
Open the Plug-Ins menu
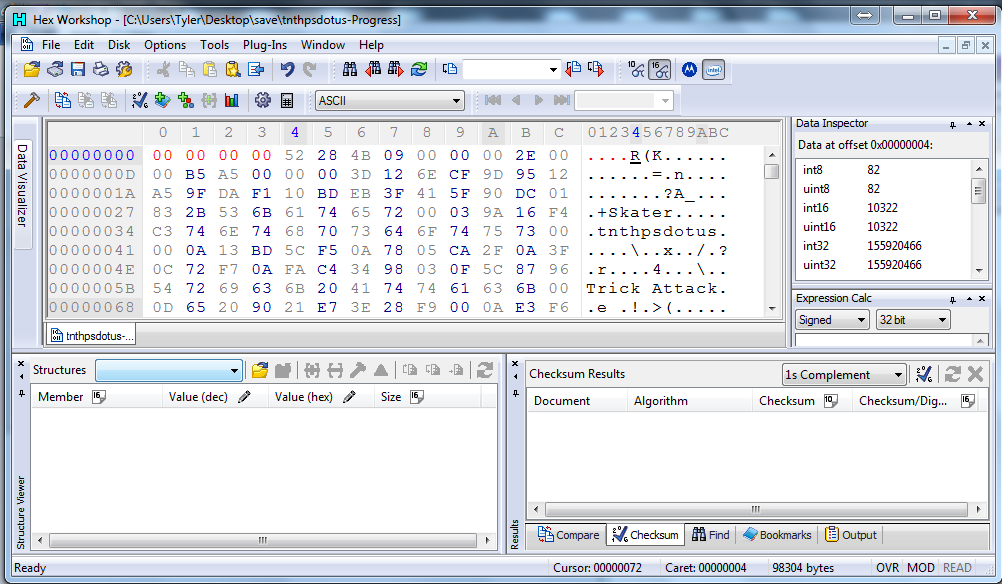click(265, 45)
